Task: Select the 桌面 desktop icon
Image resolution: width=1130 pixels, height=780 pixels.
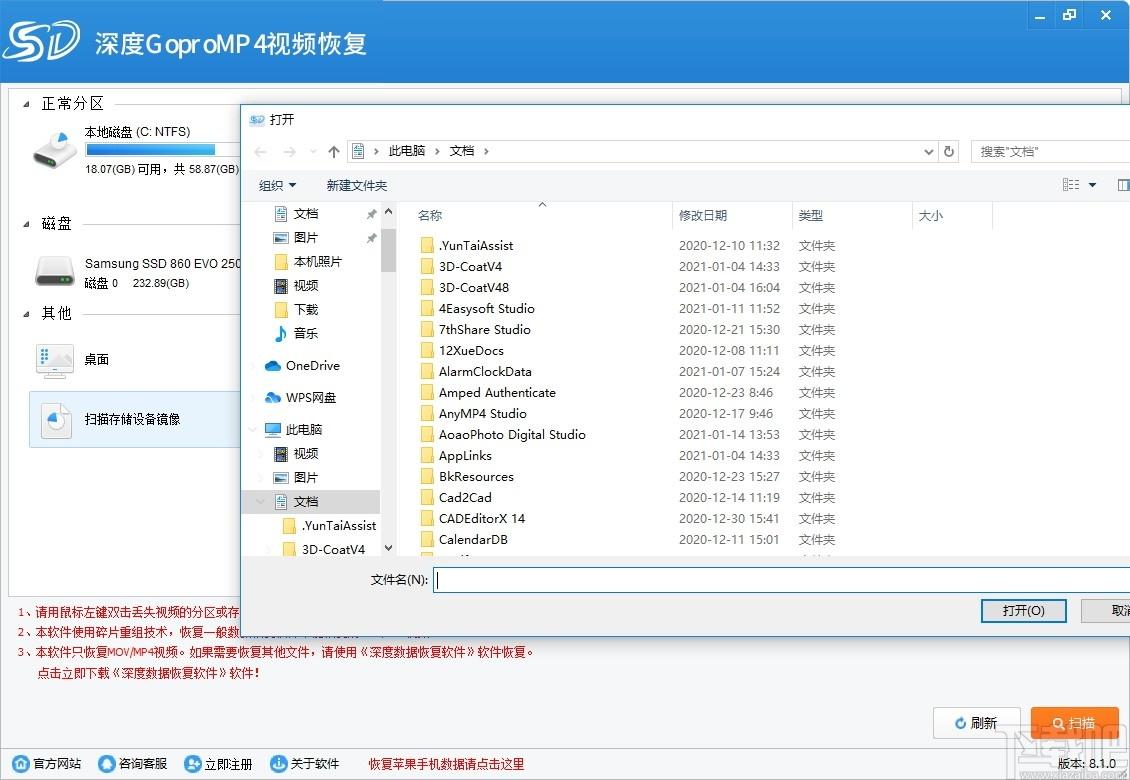Action: pyautogui.click(x=55, y=360)
